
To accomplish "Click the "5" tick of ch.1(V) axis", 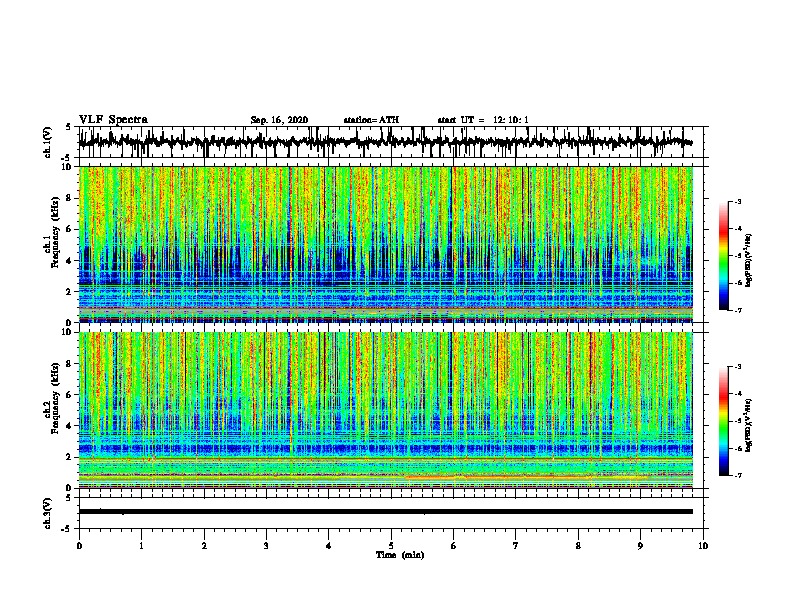I will point(68,127).
